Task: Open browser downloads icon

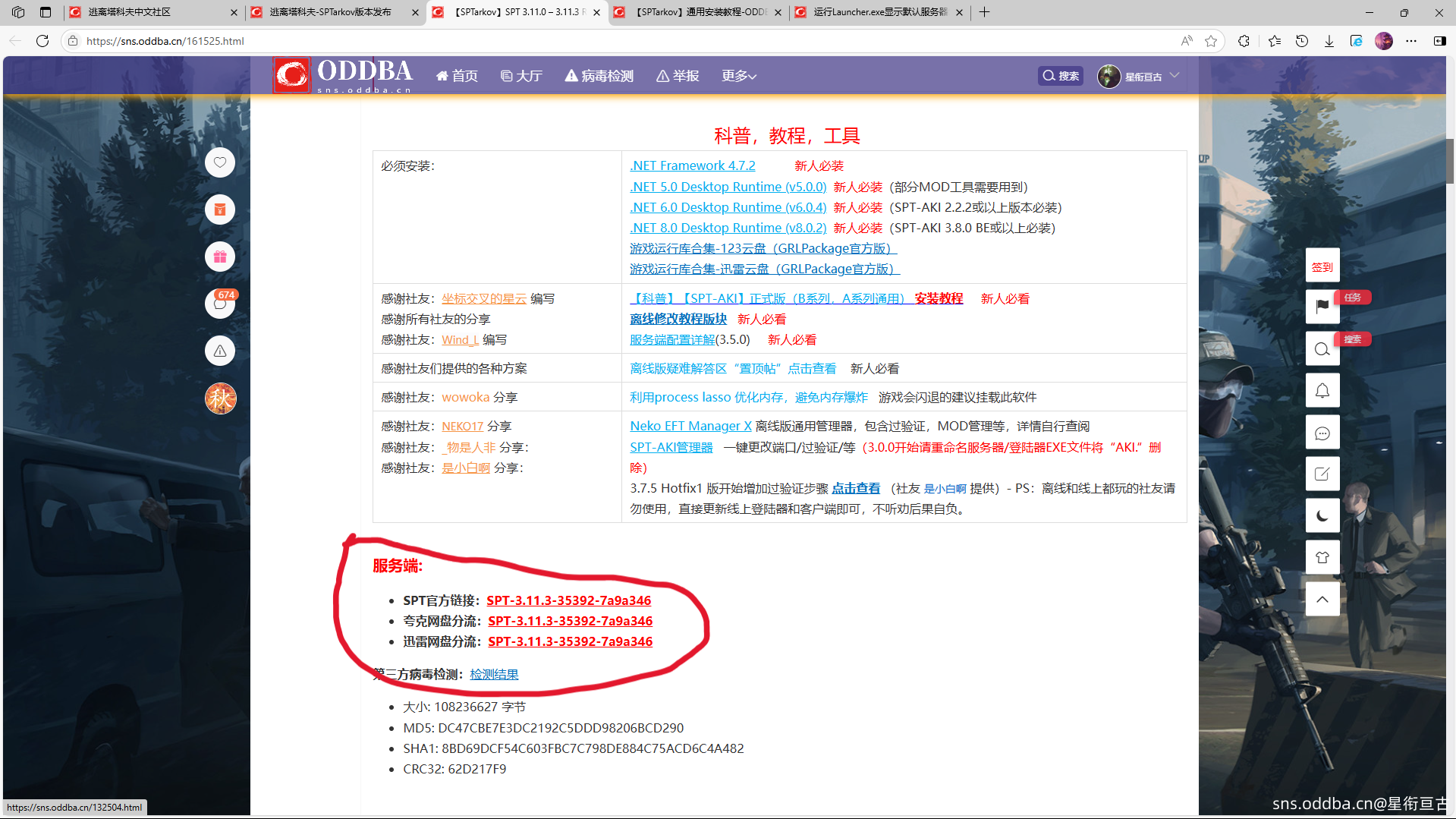Action: click(1329, 41)
